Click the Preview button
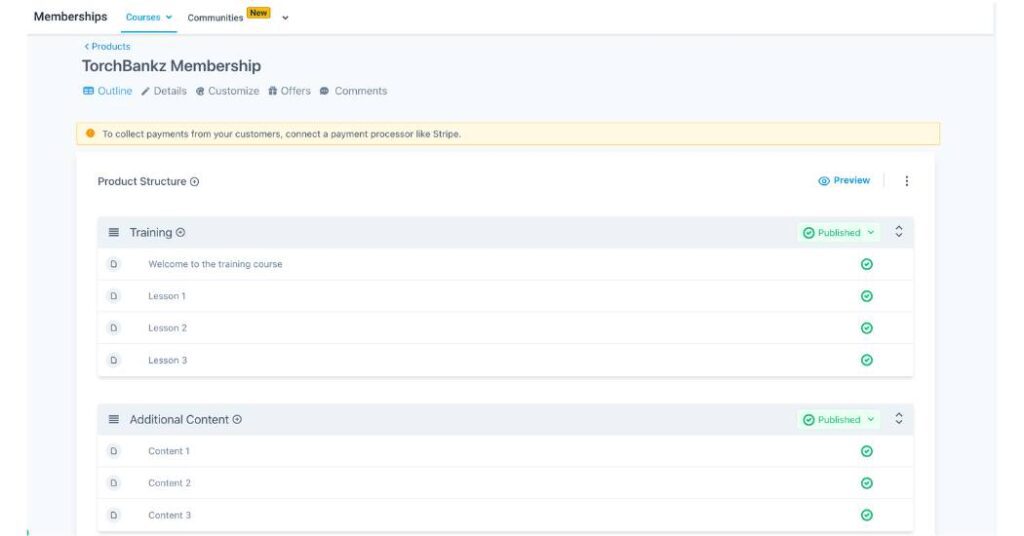This screenshot has height=536, width=1024. 844,180
